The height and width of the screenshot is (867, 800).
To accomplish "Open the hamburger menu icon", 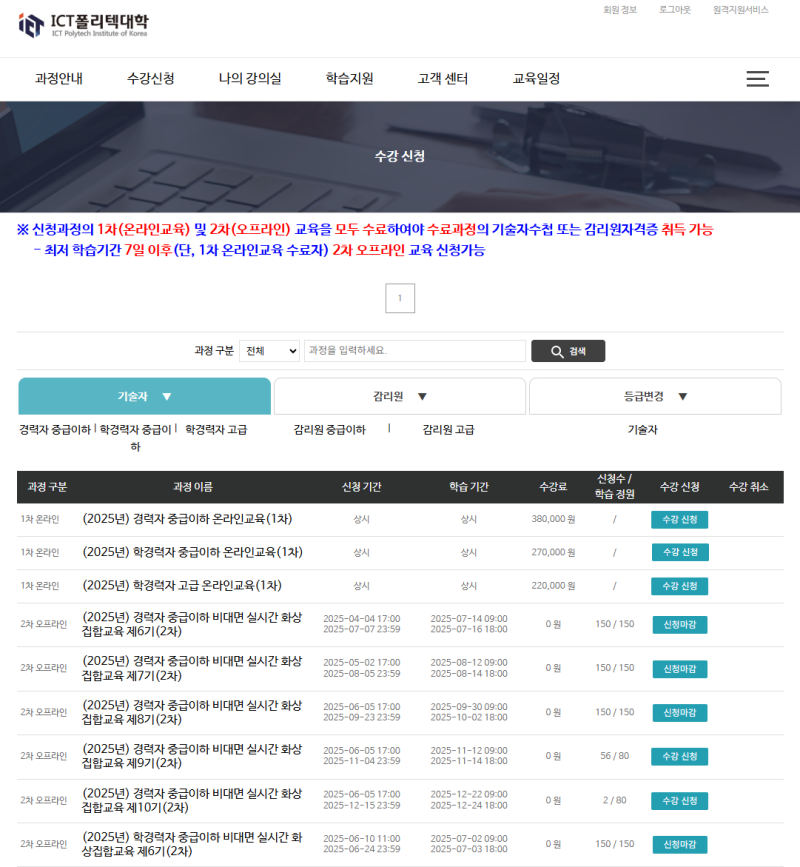I will [757, 80].
